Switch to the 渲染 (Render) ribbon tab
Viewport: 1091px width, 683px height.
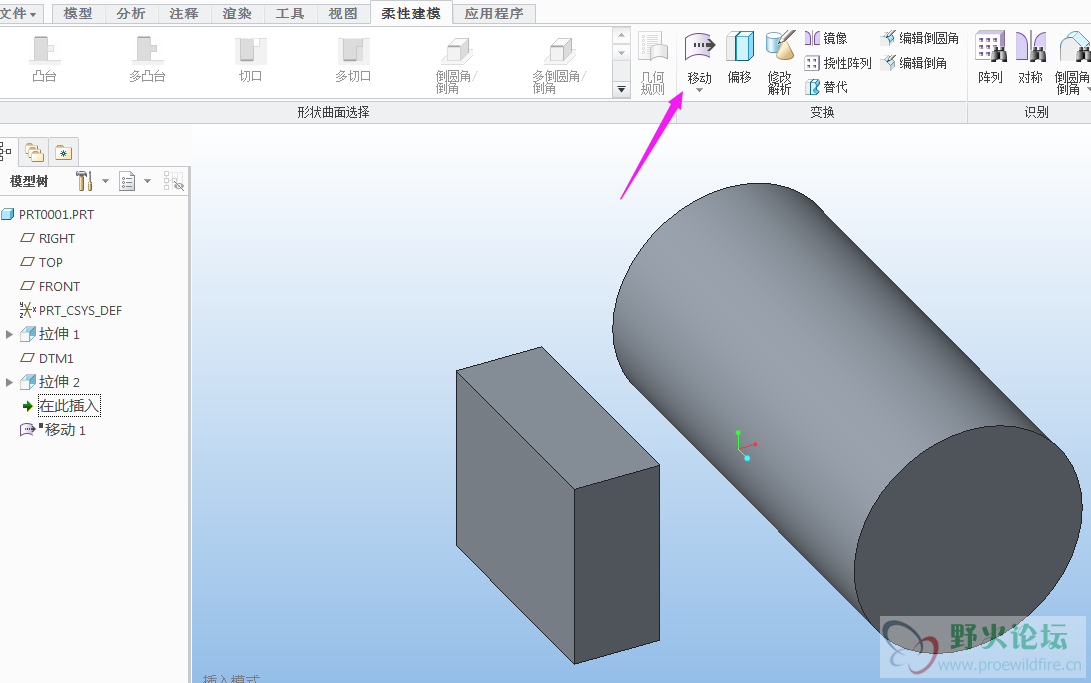click(x=237, y=13)
